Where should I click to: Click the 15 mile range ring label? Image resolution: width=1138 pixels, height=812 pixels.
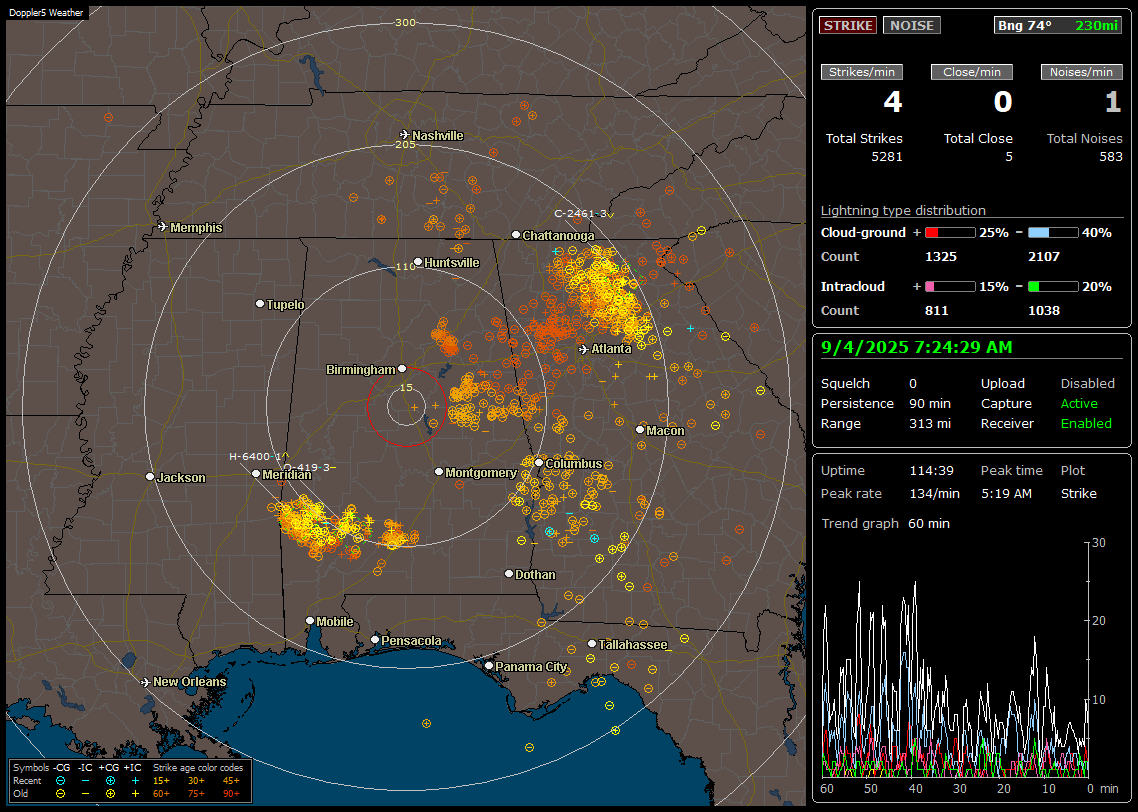(x=406, y=387)
